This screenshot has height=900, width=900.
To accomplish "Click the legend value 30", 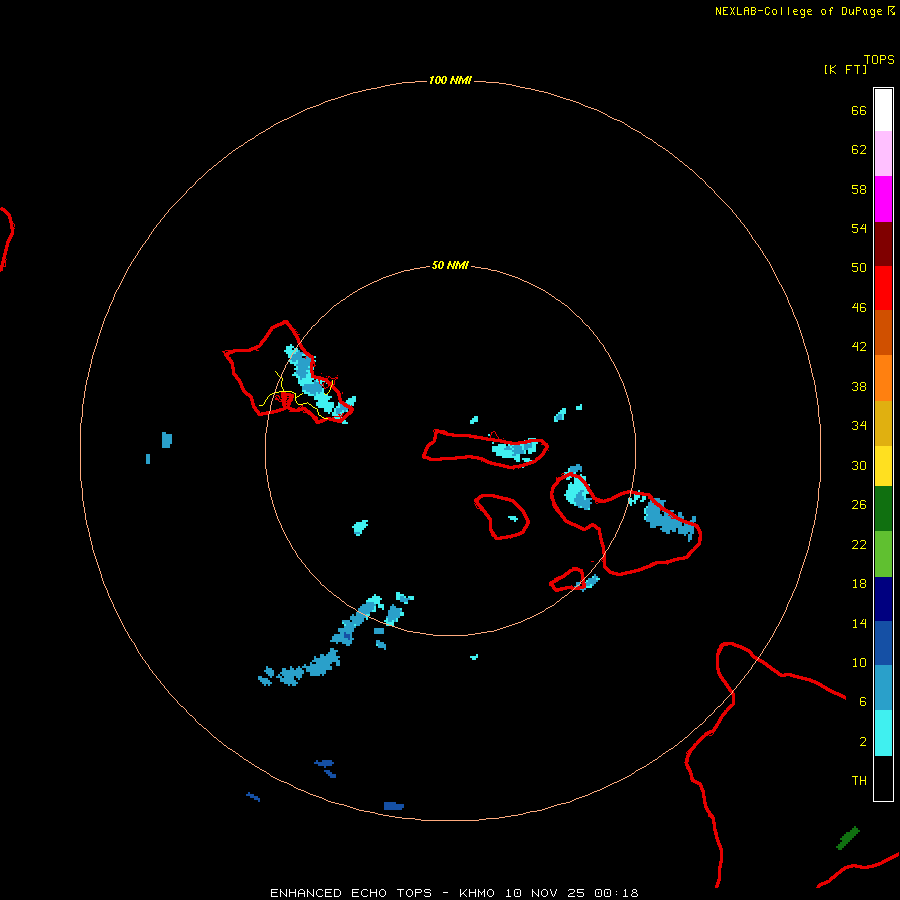I will [x=859, y=465].
